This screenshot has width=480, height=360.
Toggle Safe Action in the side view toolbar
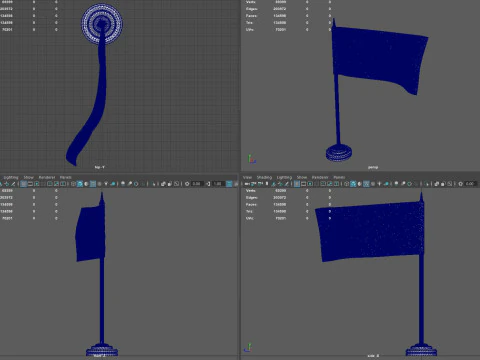(330, 184)
